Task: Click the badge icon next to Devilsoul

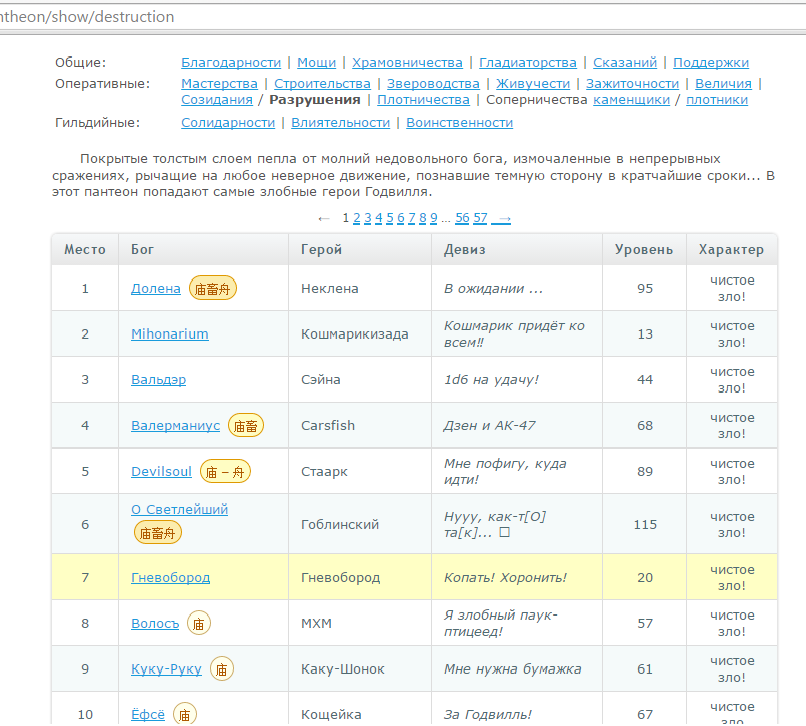Action: point(225,471)
